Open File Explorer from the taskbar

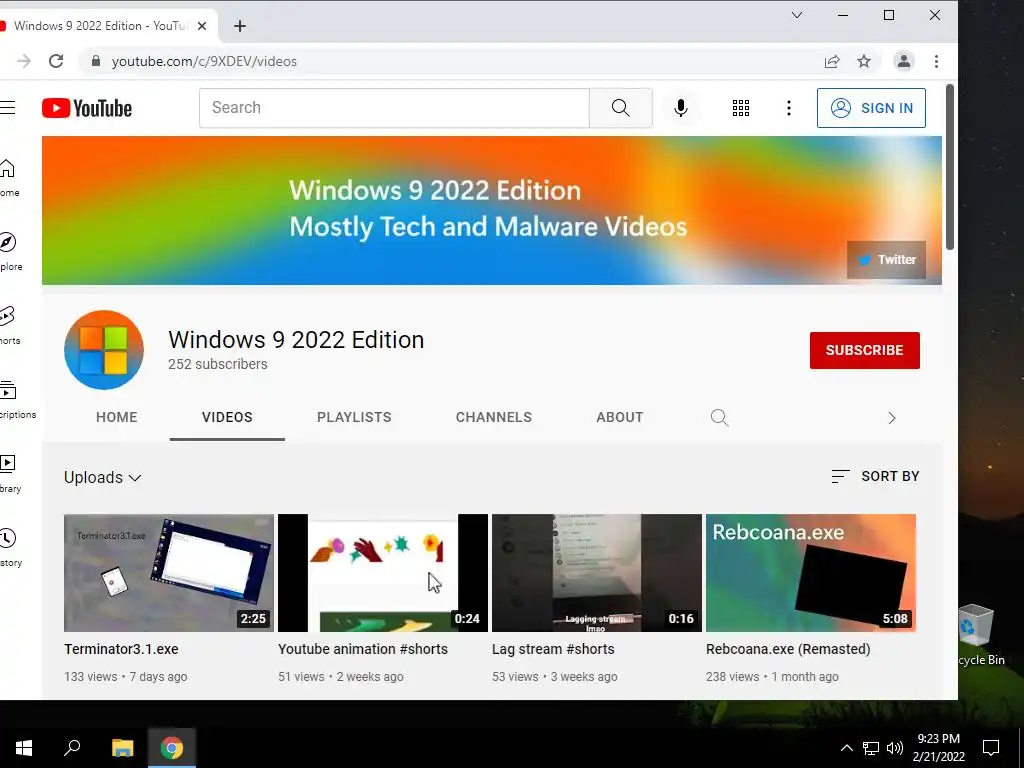(x=122, y=748)
